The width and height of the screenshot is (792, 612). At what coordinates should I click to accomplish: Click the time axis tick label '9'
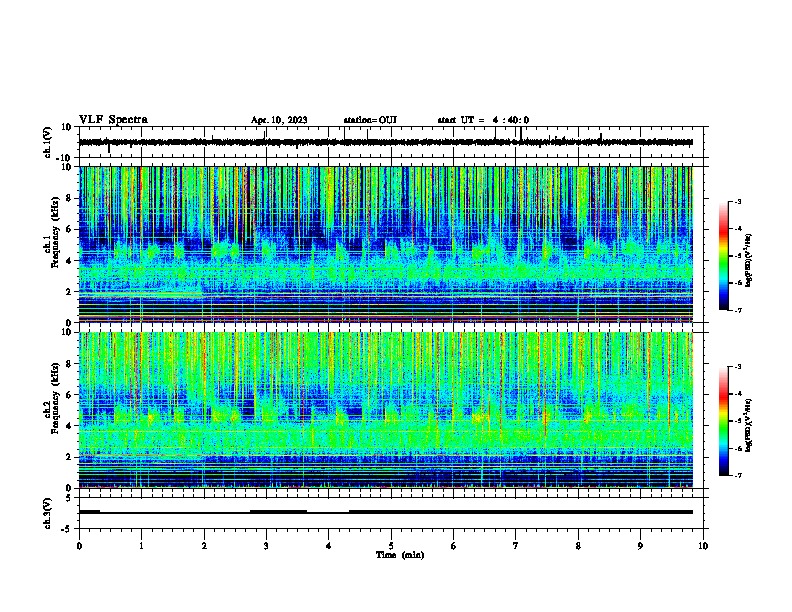click(x=640, y=546)
